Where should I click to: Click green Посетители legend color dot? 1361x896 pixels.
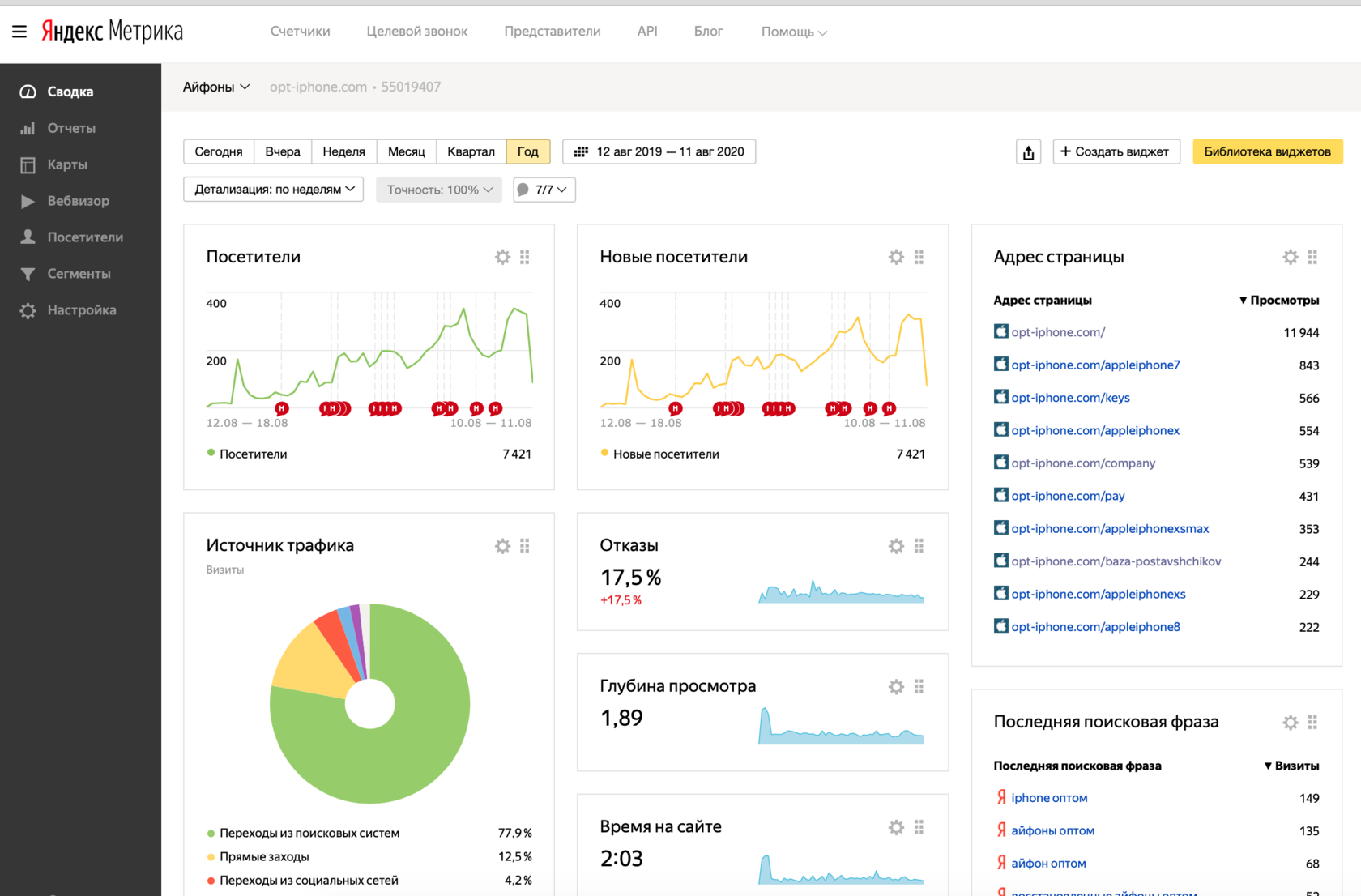coord(211,453)
